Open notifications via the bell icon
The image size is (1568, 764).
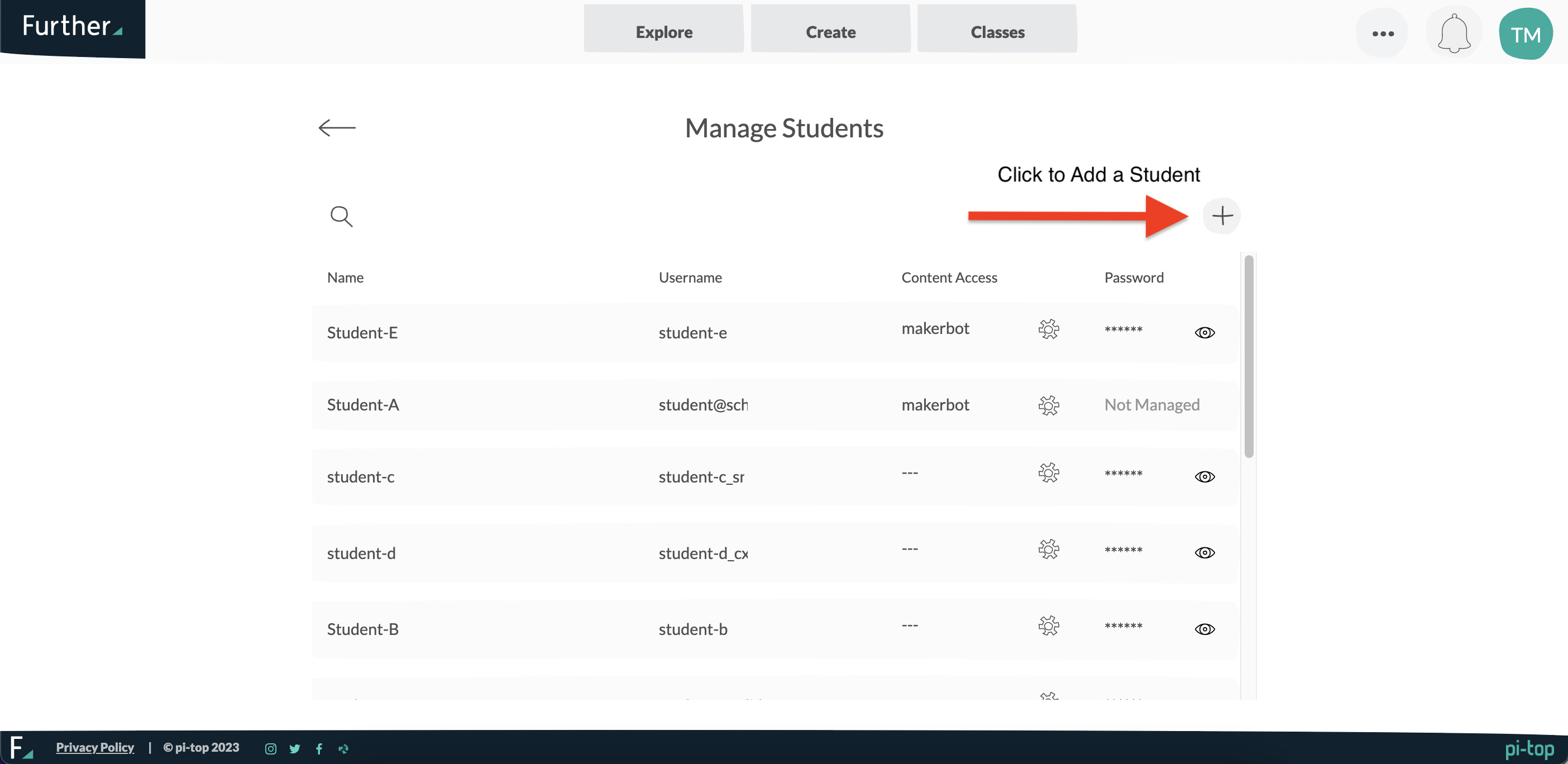tap(1454, 33)
